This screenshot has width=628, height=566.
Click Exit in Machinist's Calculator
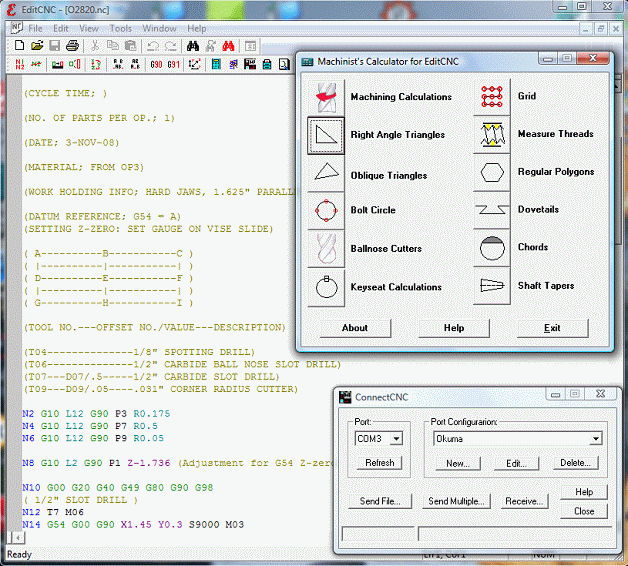552,328
